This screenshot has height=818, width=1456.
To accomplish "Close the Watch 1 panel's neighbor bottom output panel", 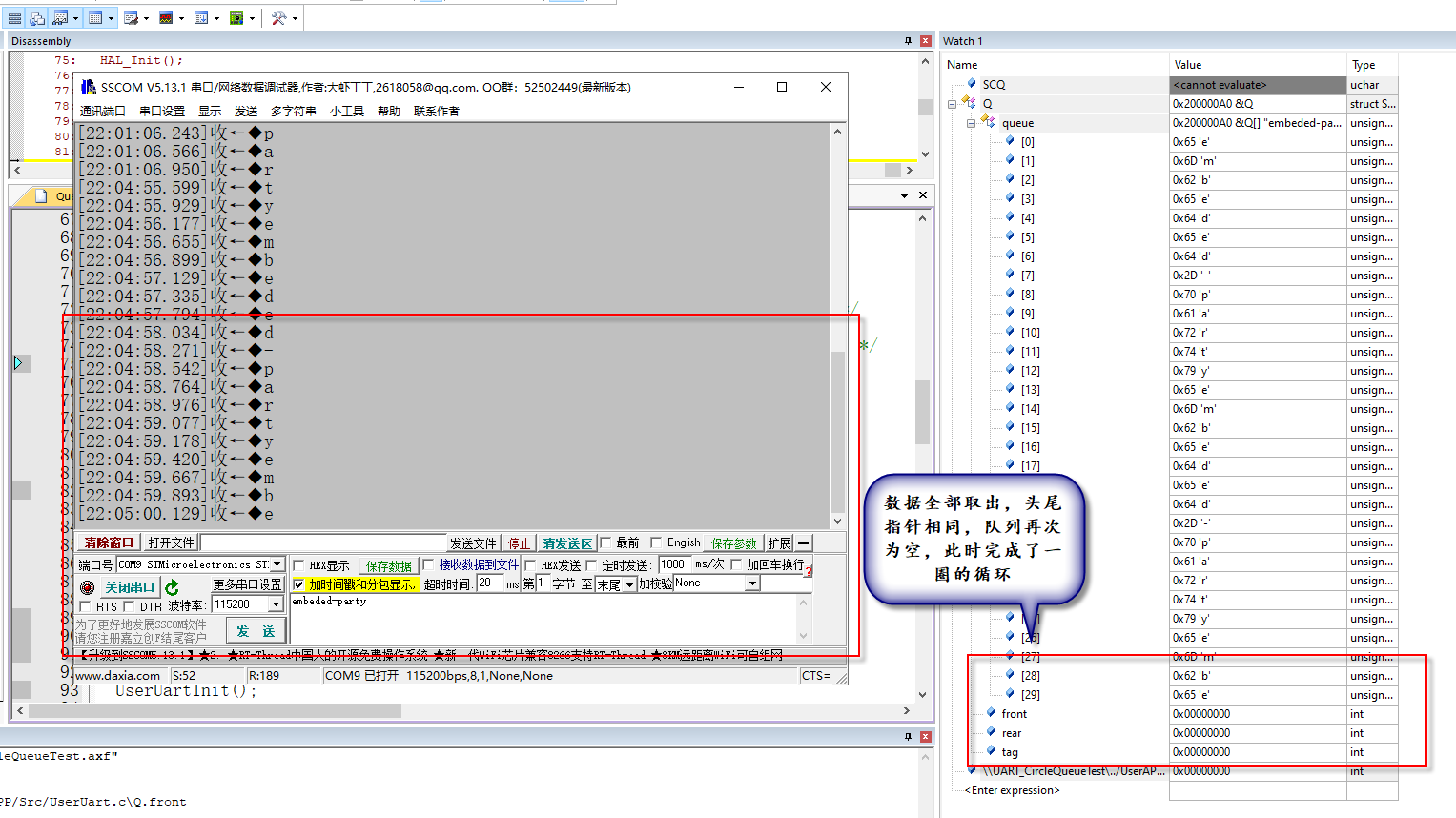I will [925, 737].
